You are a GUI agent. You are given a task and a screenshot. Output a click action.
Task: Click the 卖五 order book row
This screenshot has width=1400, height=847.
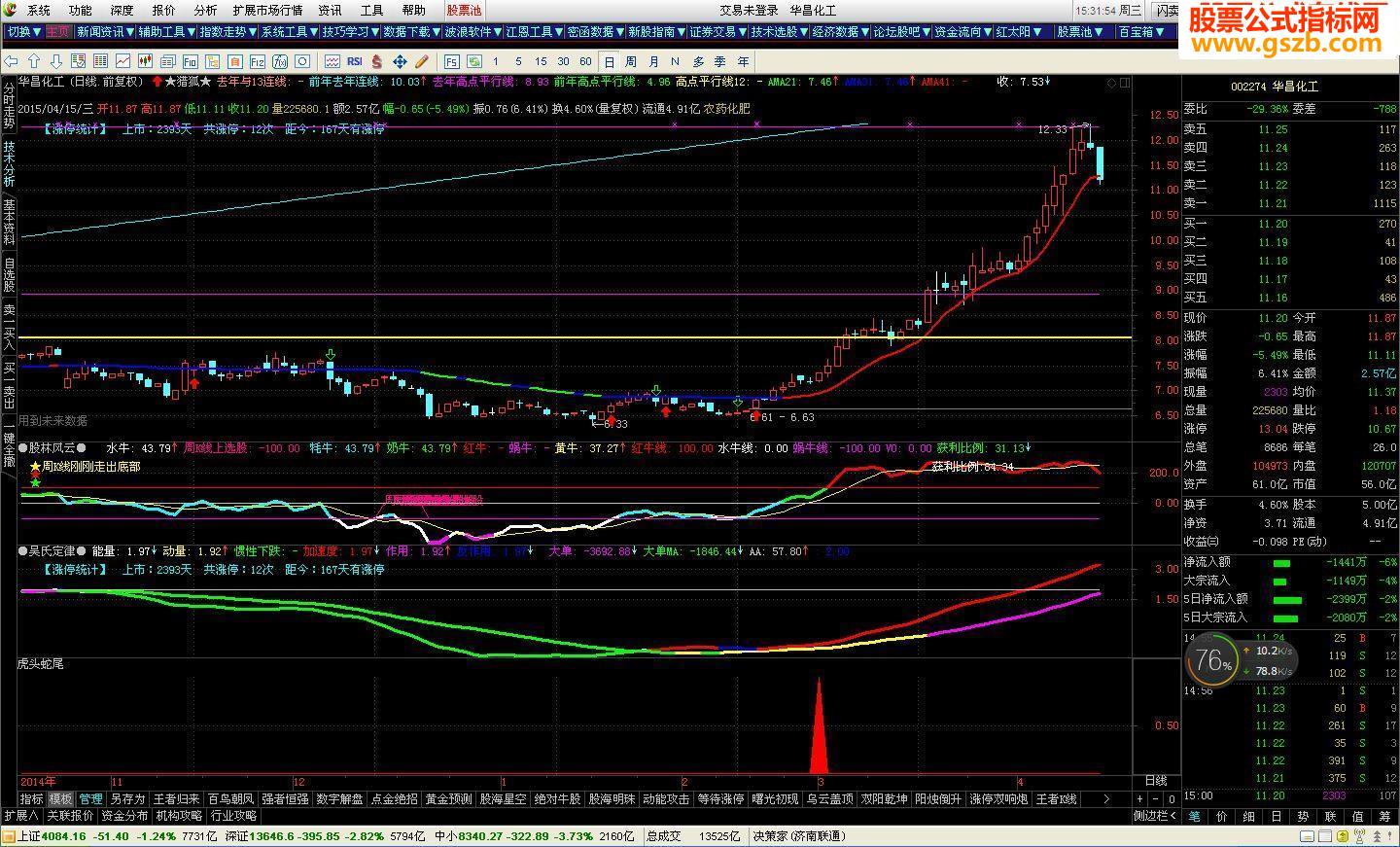click(1290, 129)
